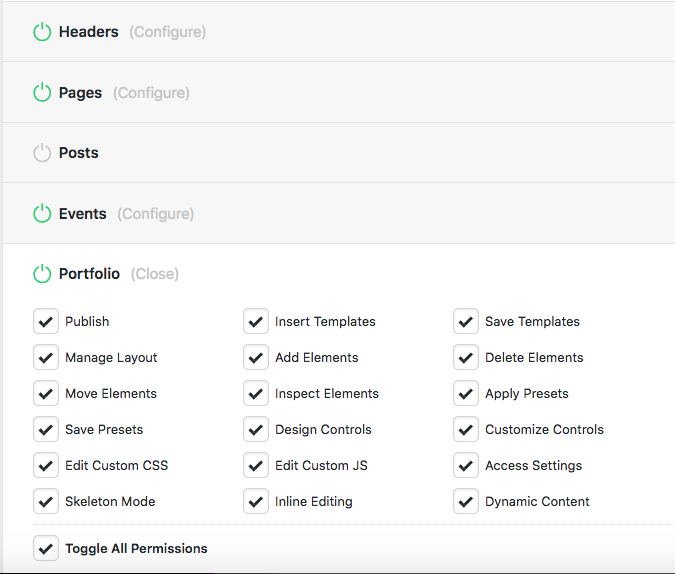The width and height of the screenshot is (675, 574).
Task: Toggle the Portfolio power icon
Action: click(42, 274)
